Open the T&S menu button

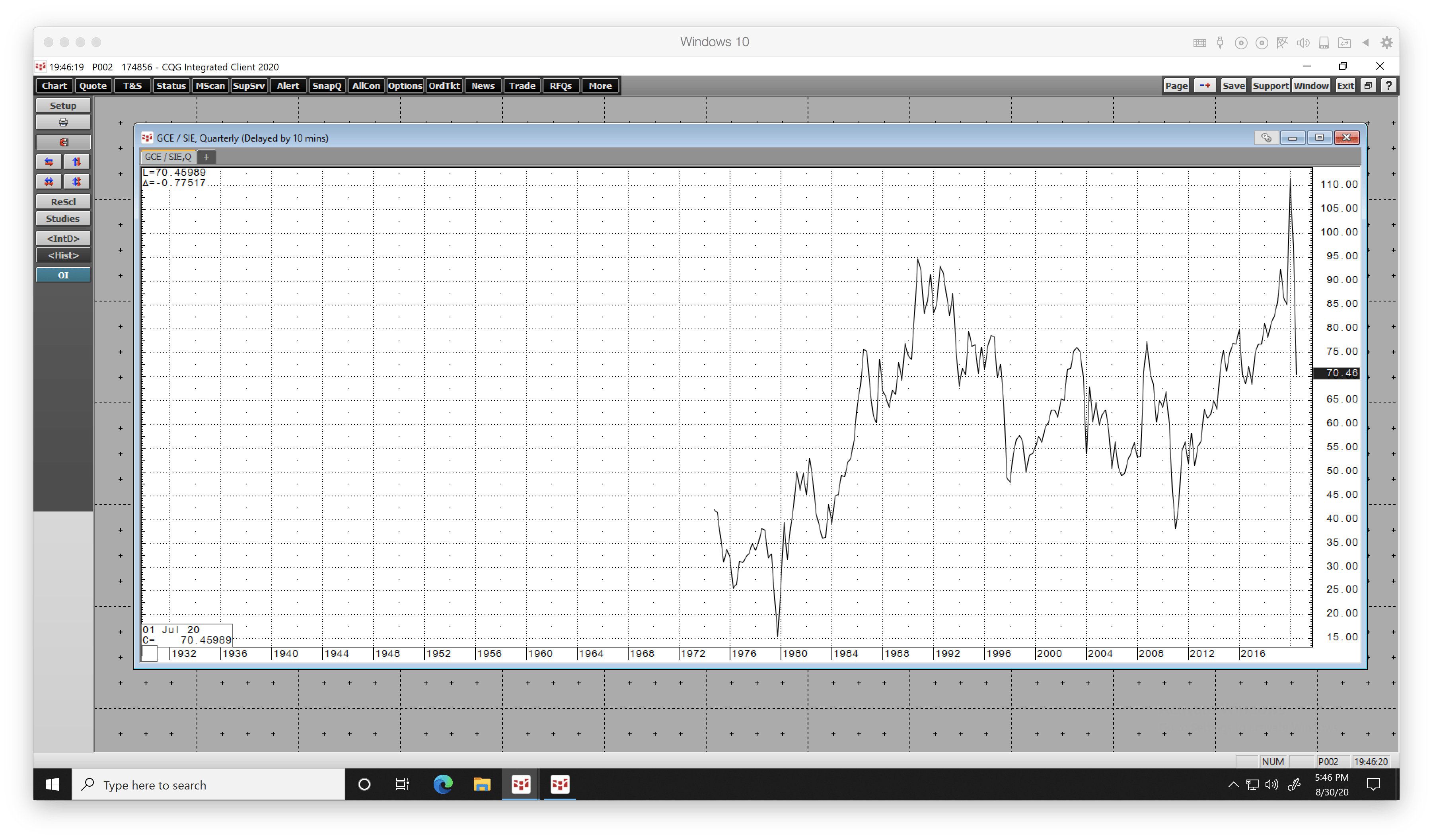(x=132, y=86)
